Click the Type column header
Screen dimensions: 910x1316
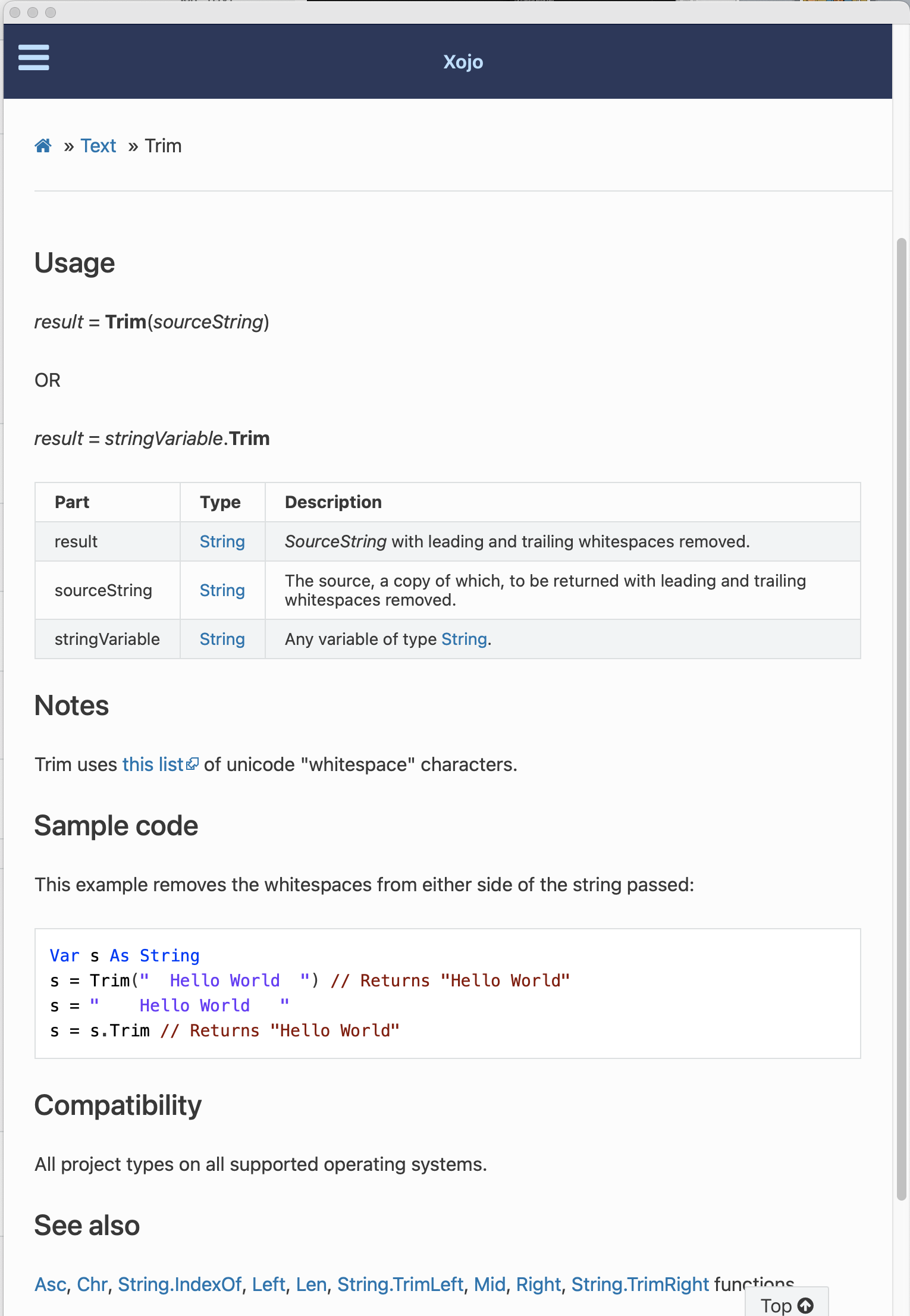click(222, 502)
